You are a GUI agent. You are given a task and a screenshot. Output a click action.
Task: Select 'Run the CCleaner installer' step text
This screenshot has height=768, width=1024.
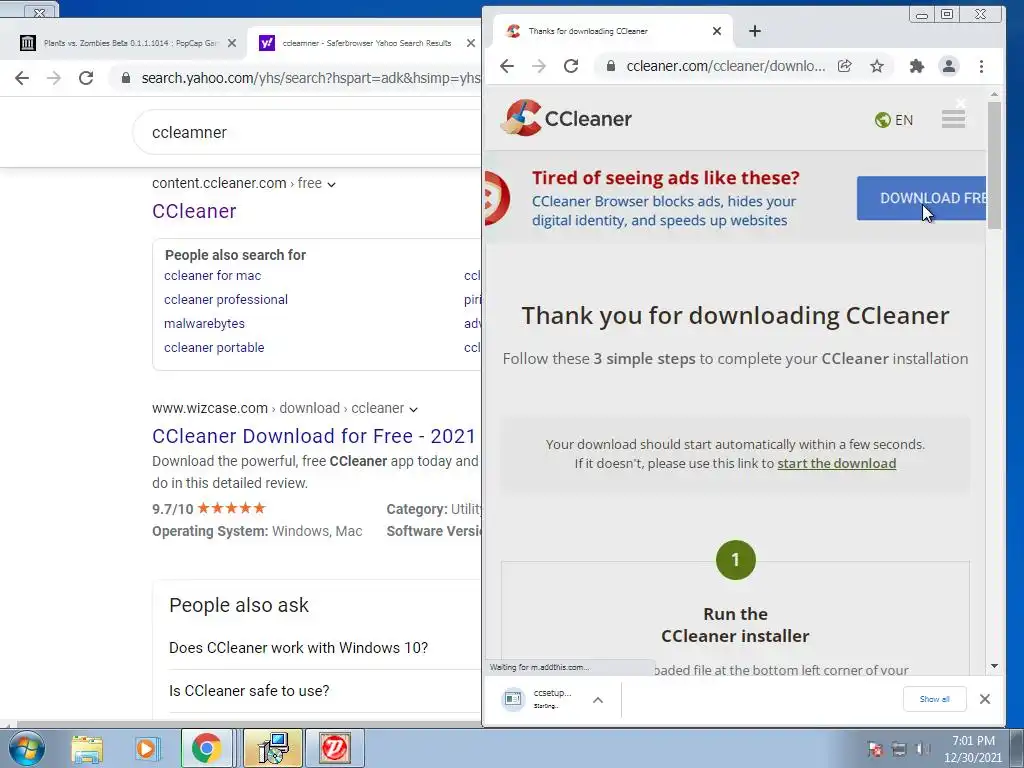735,625
